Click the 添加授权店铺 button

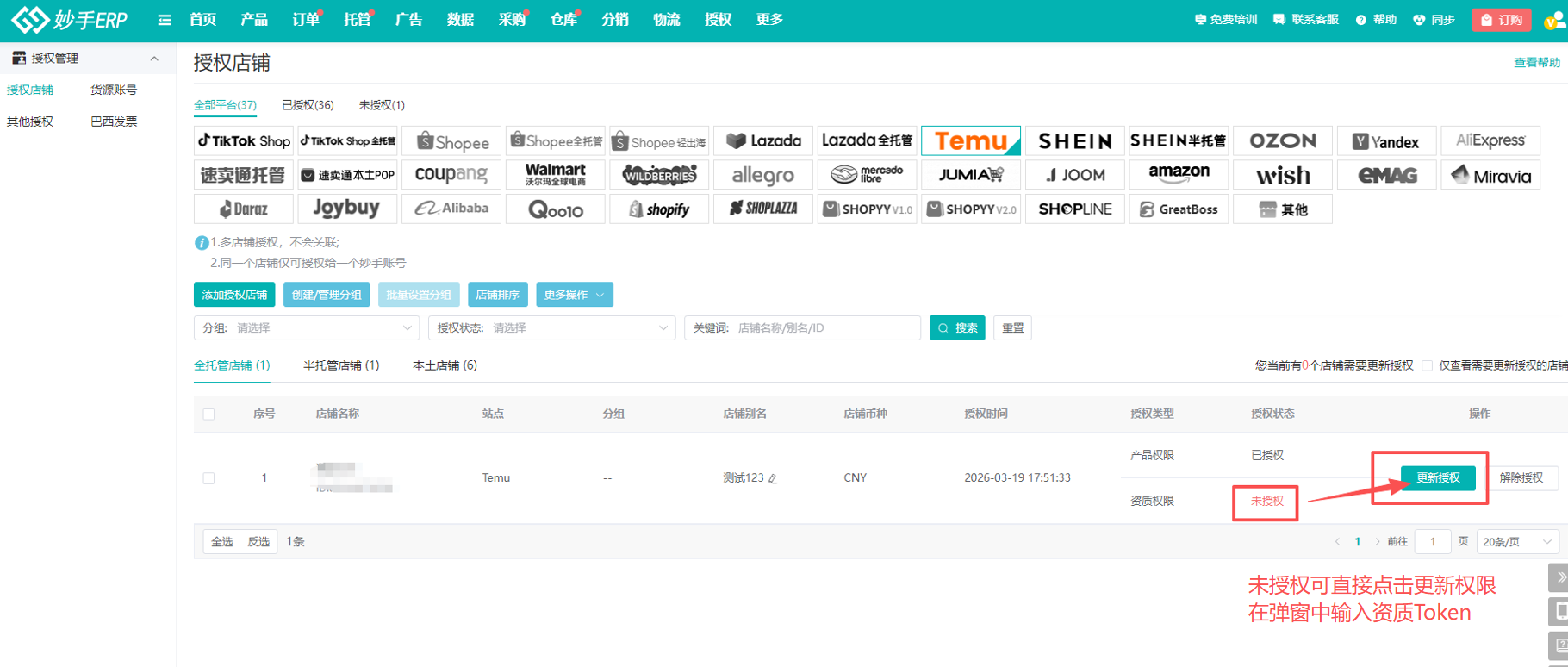[x=234, y=295]
